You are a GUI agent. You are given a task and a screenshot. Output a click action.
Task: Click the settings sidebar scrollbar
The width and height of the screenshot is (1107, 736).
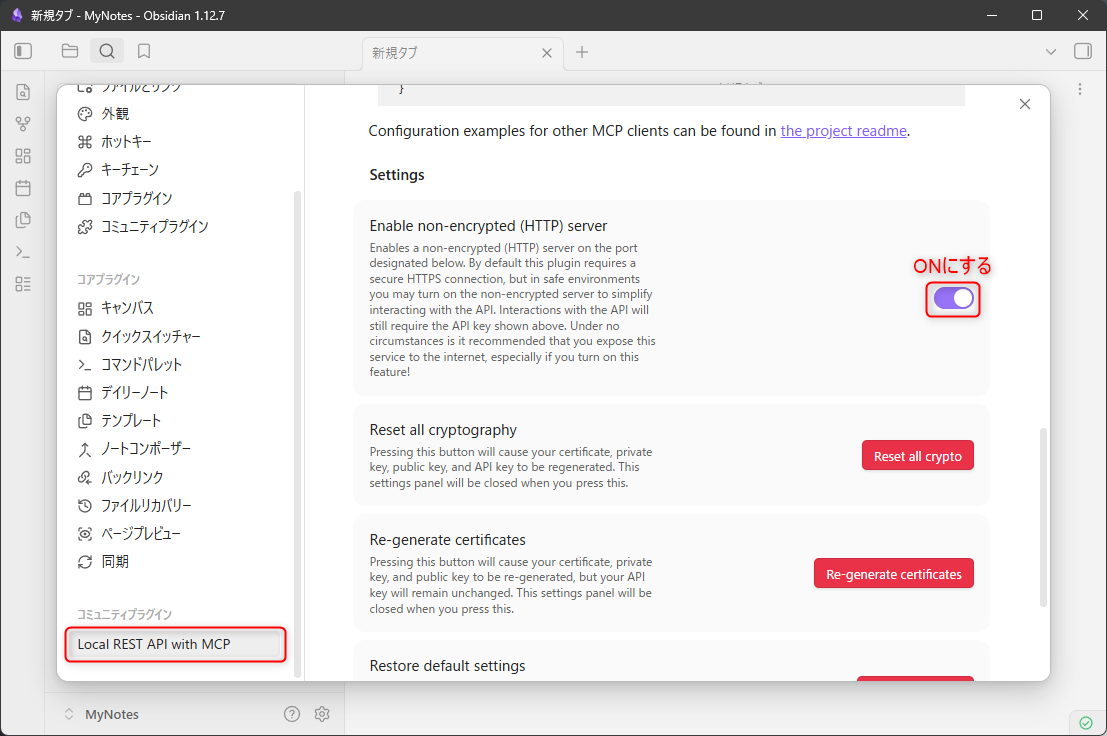point(297,434)
